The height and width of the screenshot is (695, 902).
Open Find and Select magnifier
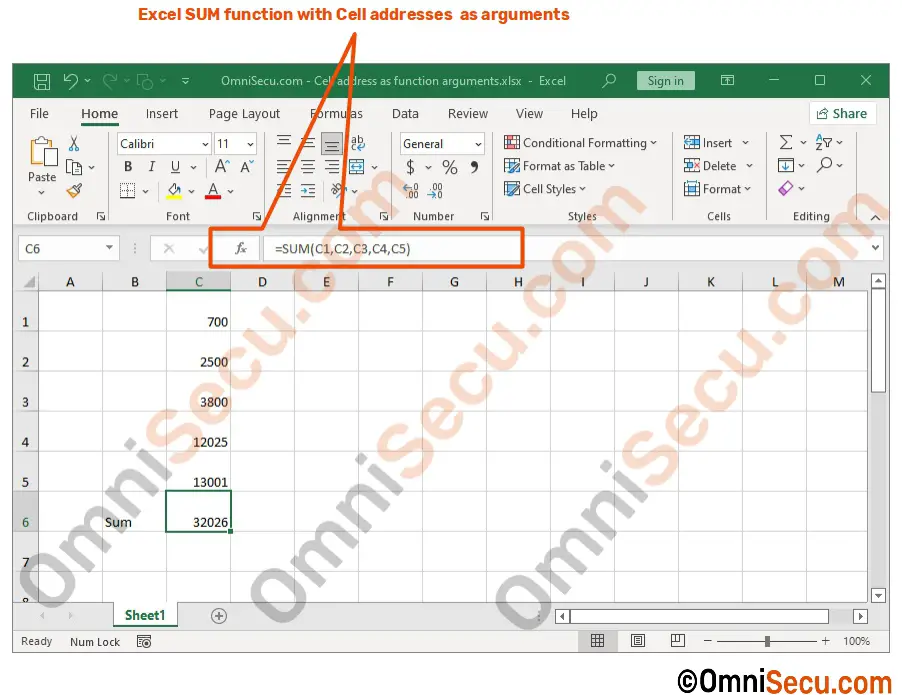[824, 165]
